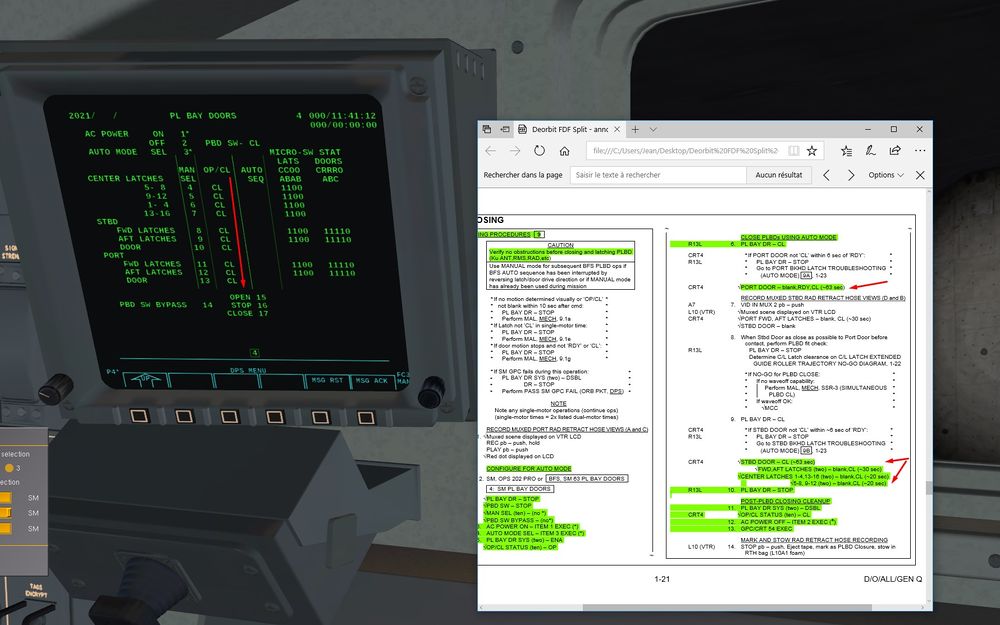The width and height of the screenshot is (1000, 625).
Task: Click the right knob of the display unit
Action: 431,392
